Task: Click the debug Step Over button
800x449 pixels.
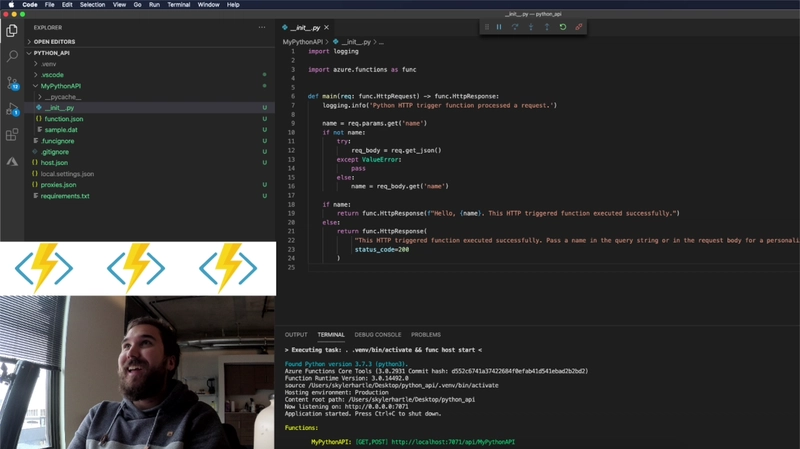Action: coord(515,27)
